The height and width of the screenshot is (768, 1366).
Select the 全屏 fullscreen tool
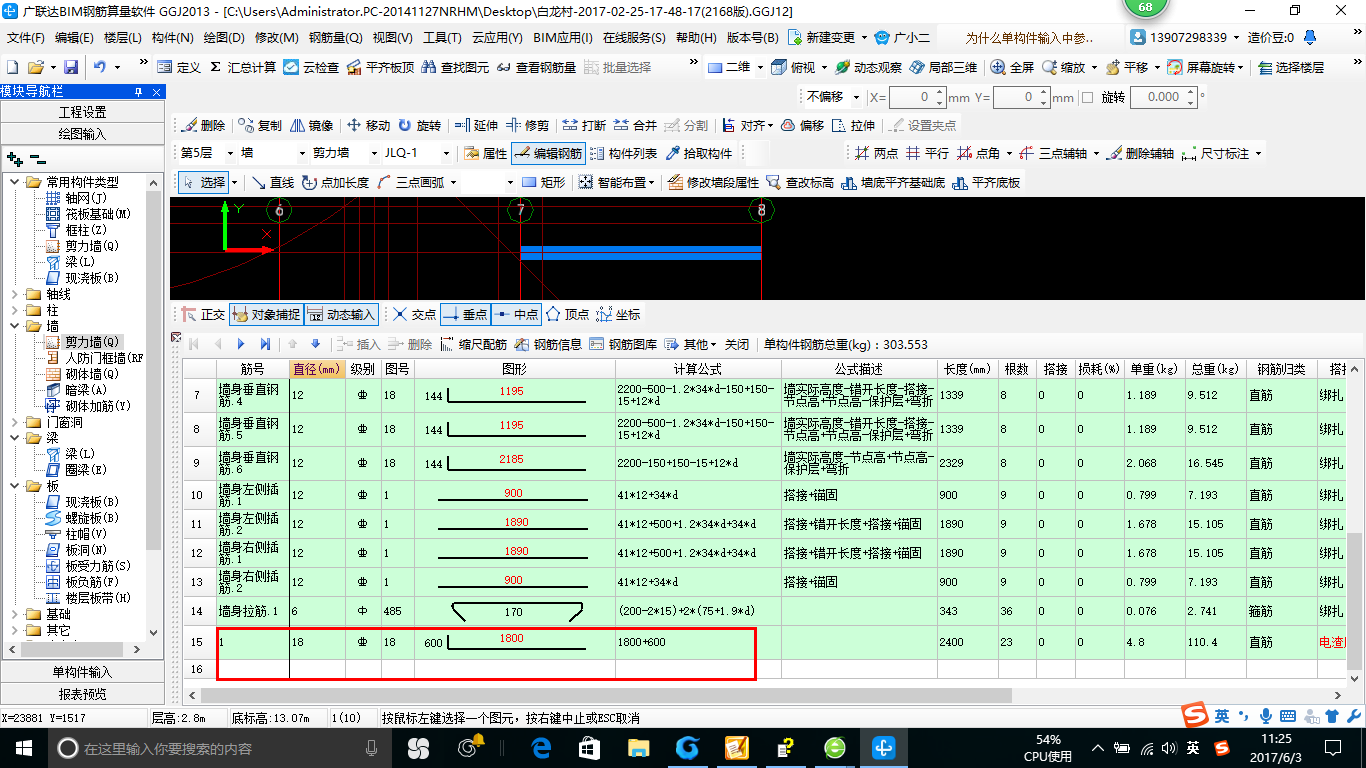(1012, 67)
